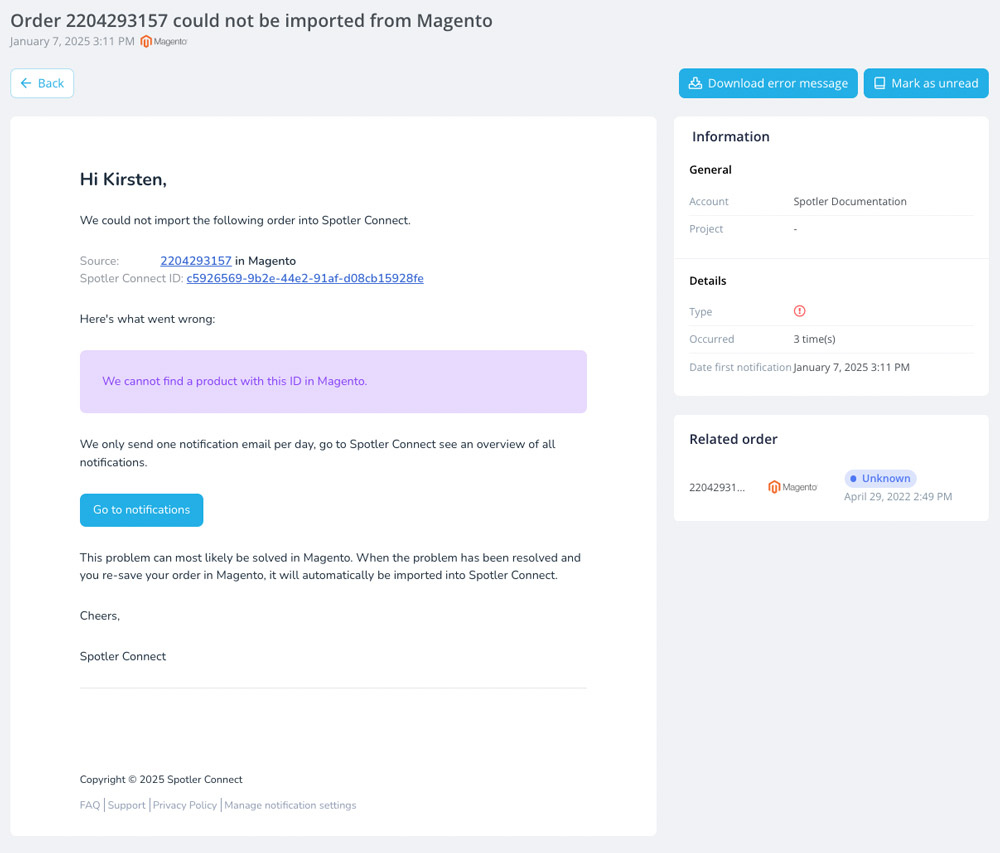Screen dimensions: 1000x853
Task: Go back using the Back button
Action: [42, 84]
